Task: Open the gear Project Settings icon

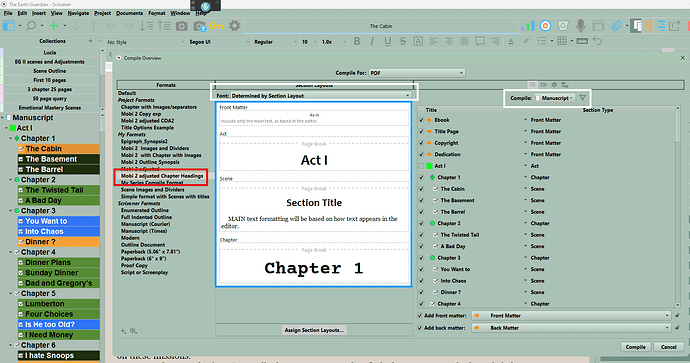Action: point(235,26)
